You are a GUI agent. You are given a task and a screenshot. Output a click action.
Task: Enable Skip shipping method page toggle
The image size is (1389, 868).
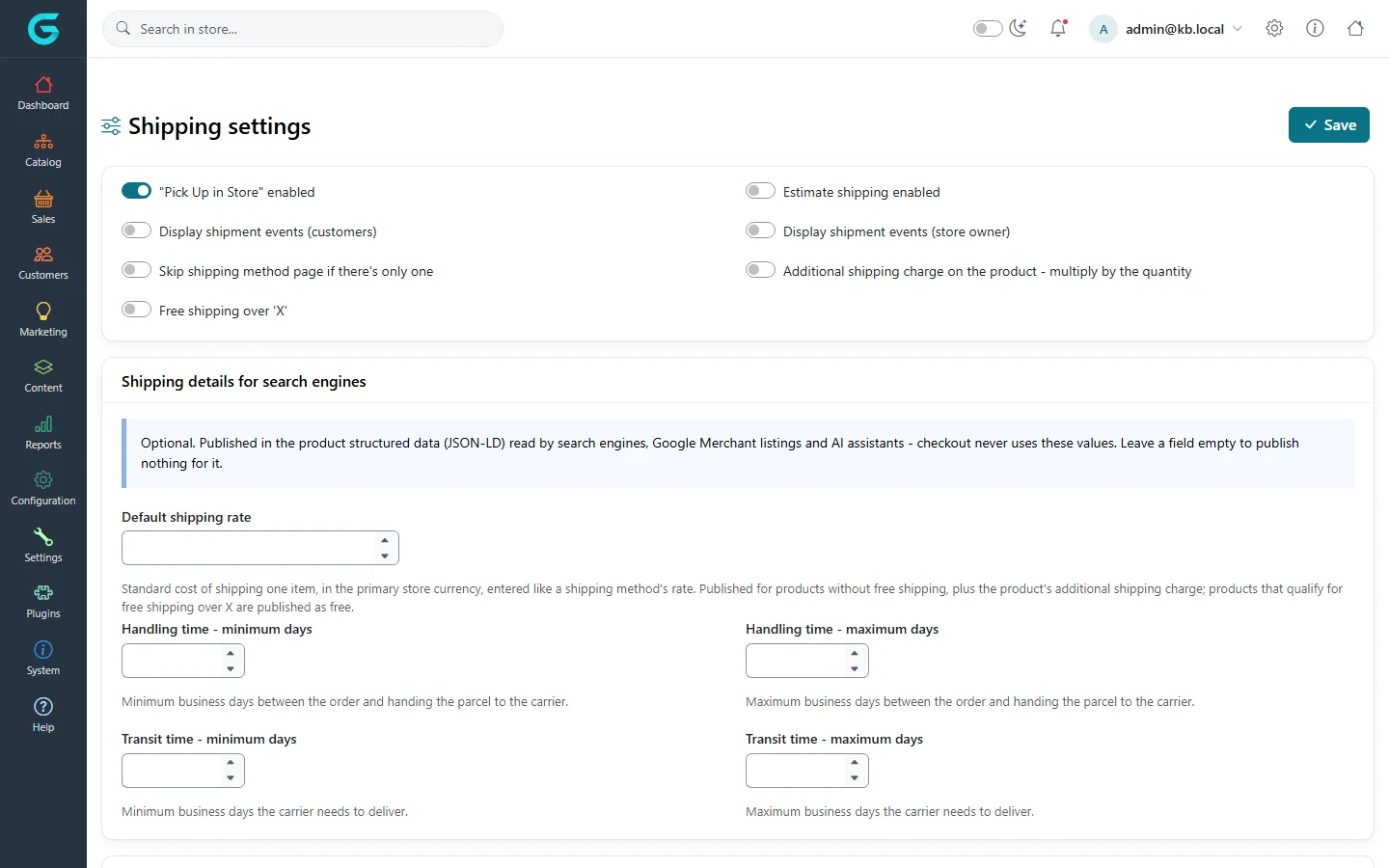136,270
